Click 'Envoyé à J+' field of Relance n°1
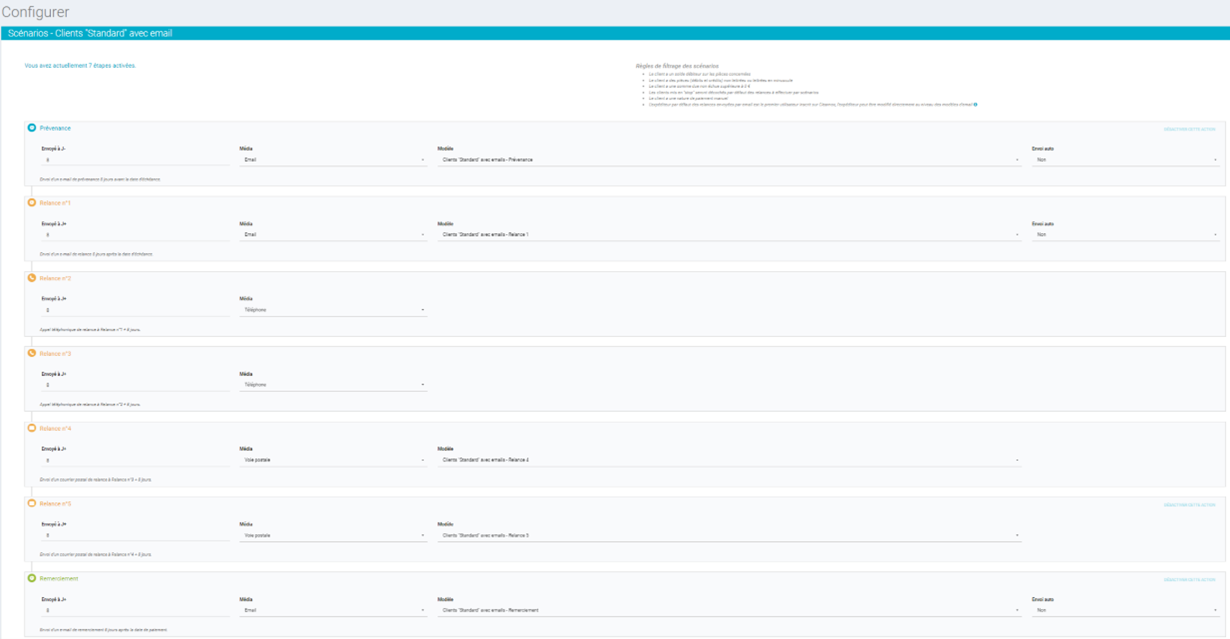Image resolution: width=1230 pixels, height=639 pixels. [x=135, y=235]
